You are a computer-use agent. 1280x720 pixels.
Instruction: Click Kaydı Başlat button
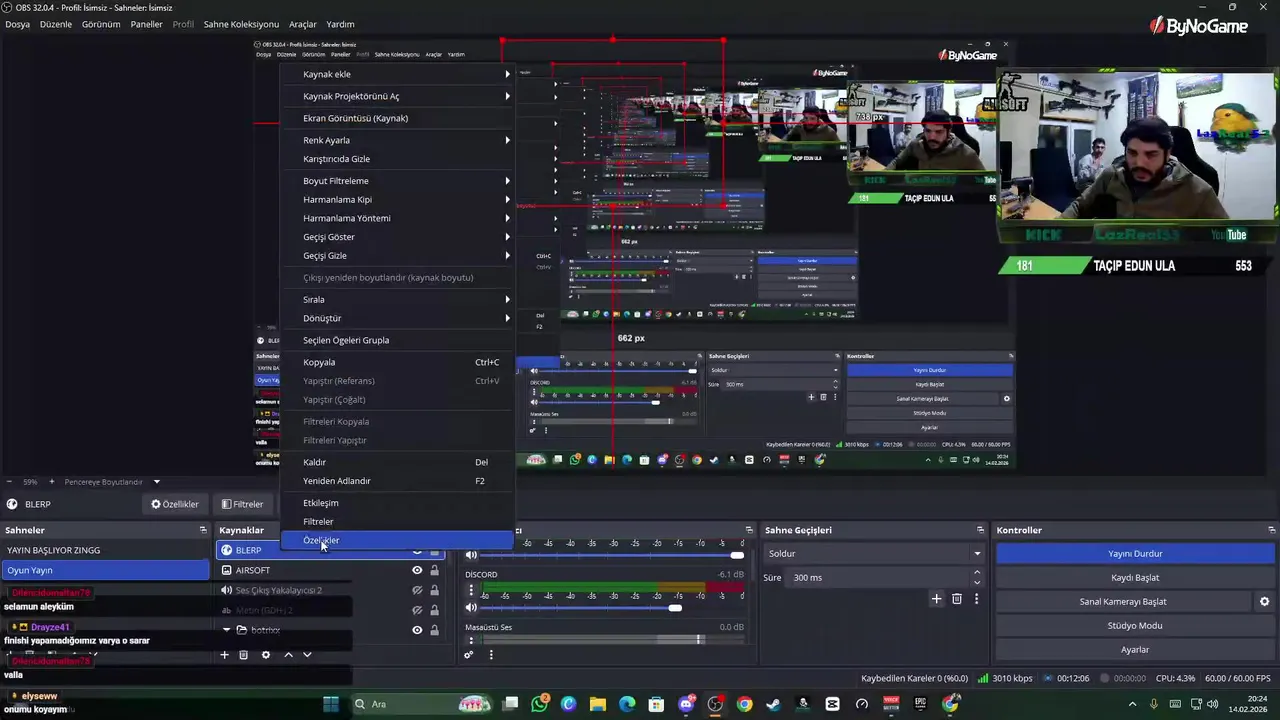[1135, 578]
